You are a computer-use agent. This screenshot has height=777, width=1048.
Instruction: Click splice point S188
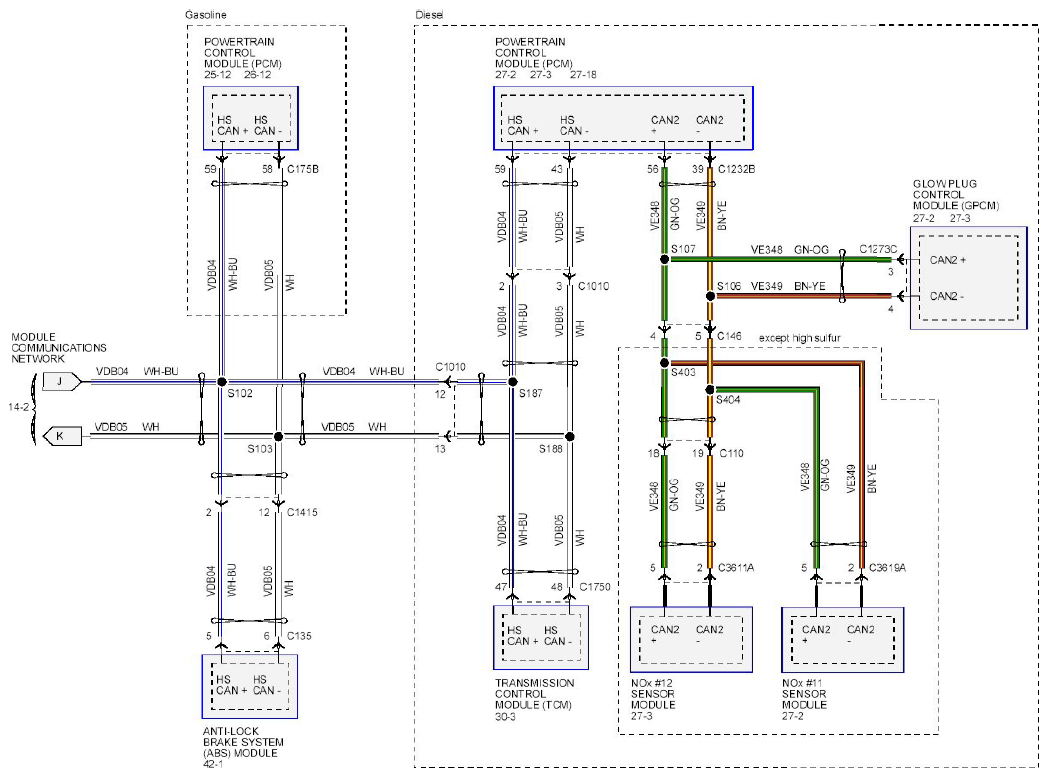[x=569, y=436]
